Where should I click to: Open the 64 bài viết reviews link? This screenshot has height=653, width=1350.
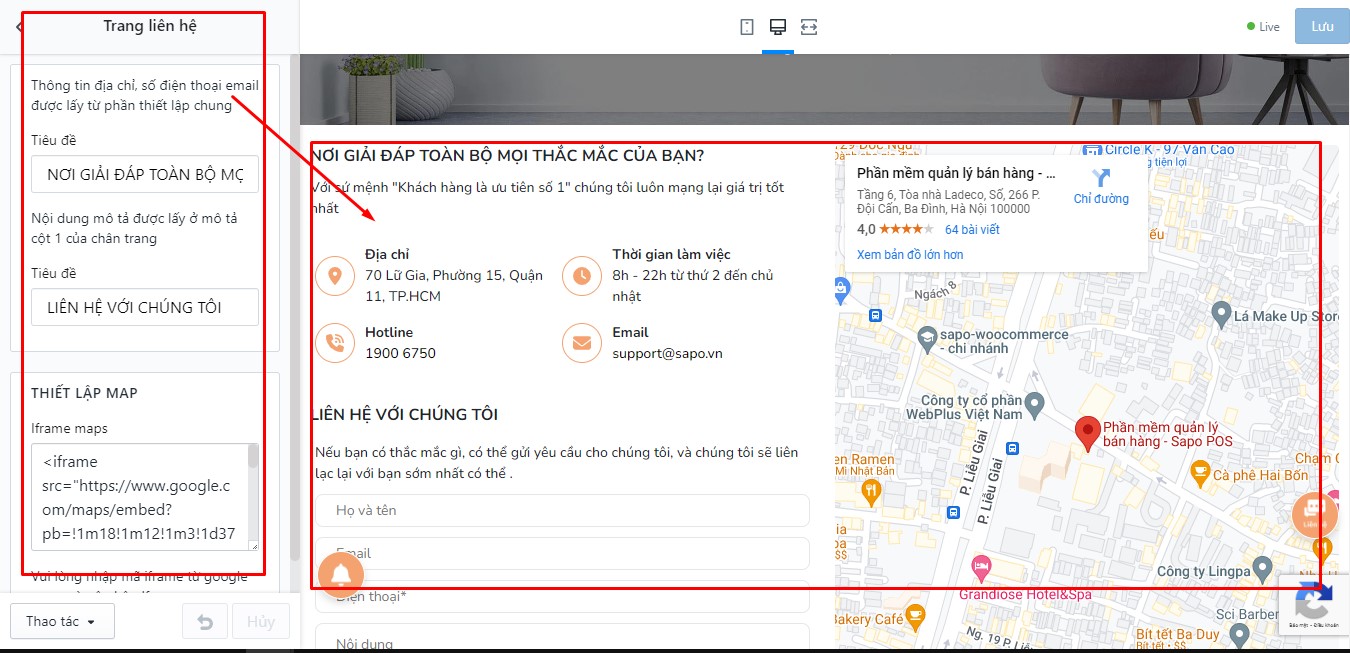pyautogui.click(x=972, y=230)
